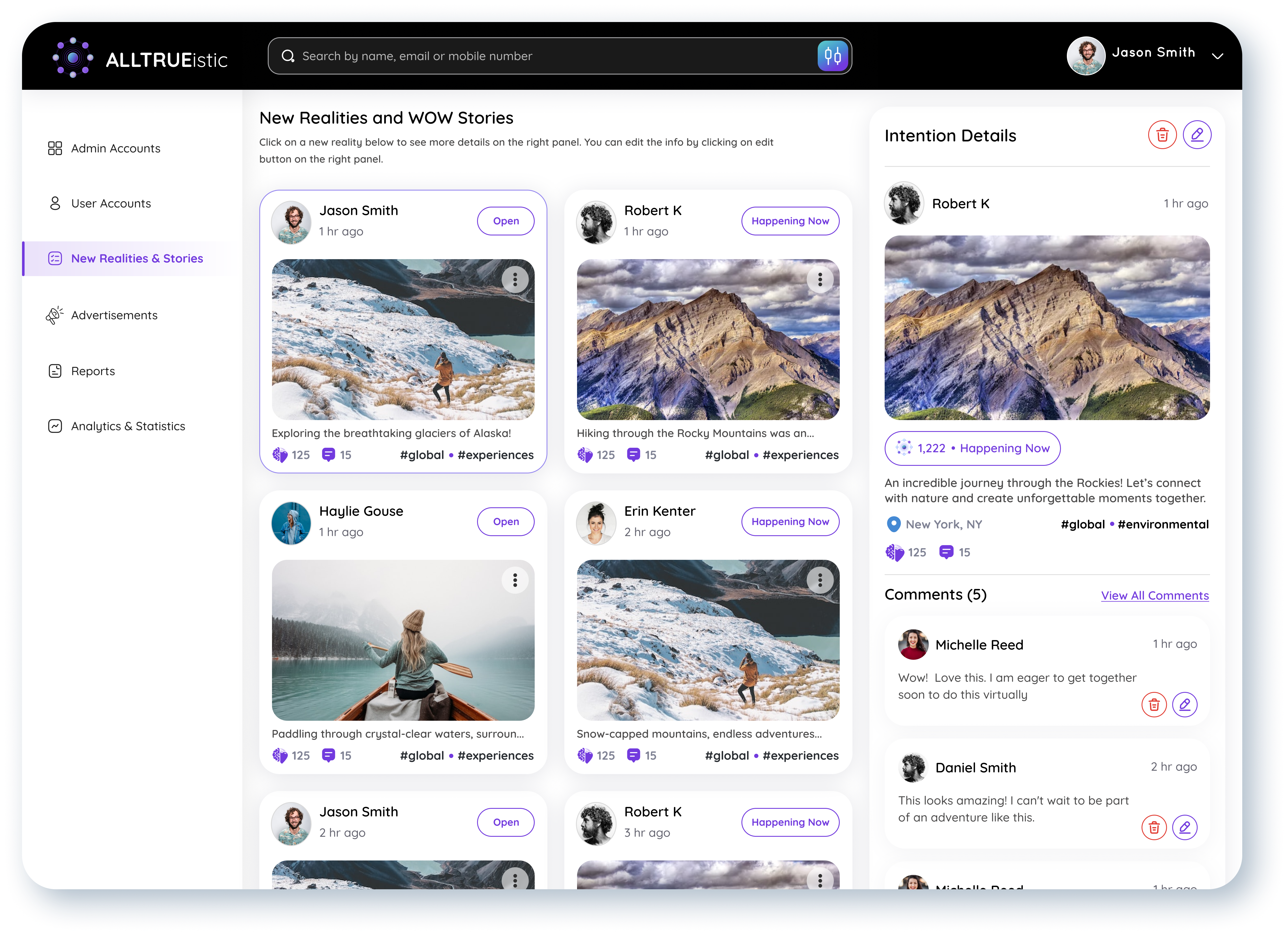This screenshot has width=1288, height=935.
Task: Open three-dot menu on Erin Kenter's image
Action: (819, 580)
